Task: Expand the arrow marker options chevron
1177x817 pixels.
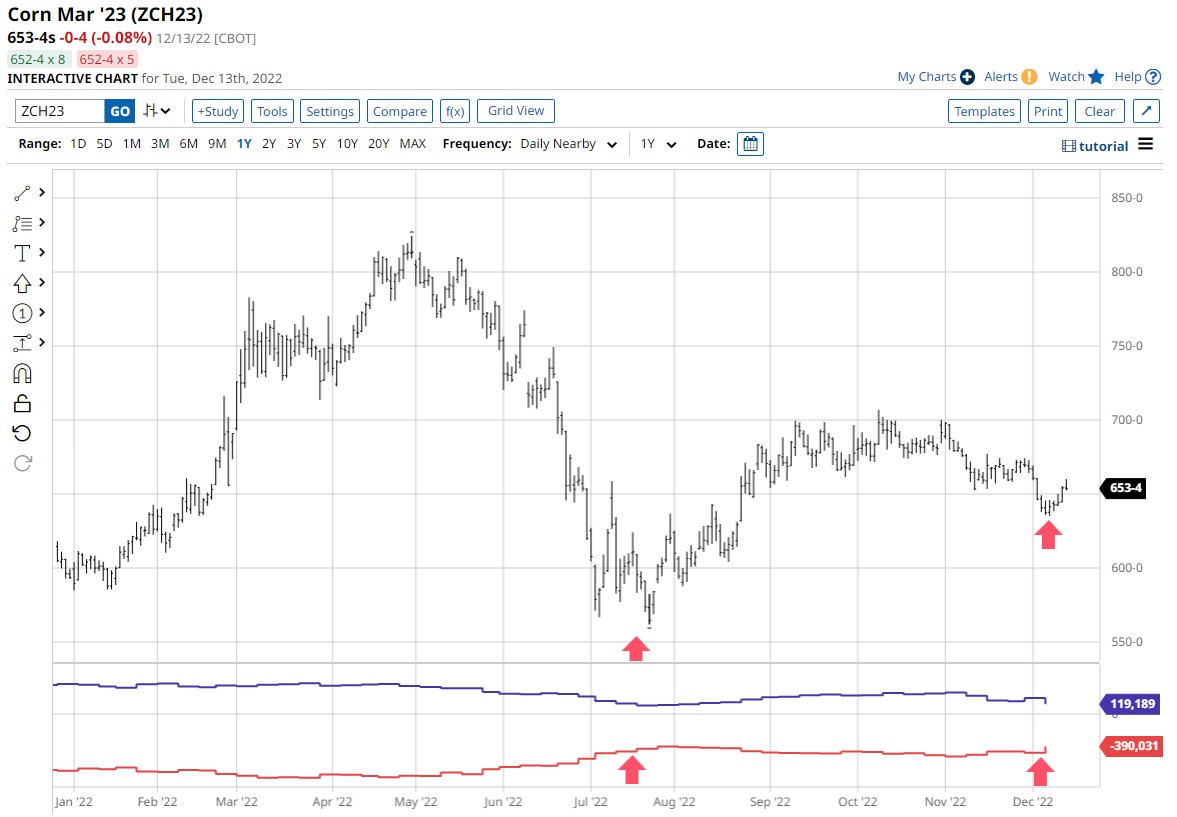Action: tap(42, 283)
